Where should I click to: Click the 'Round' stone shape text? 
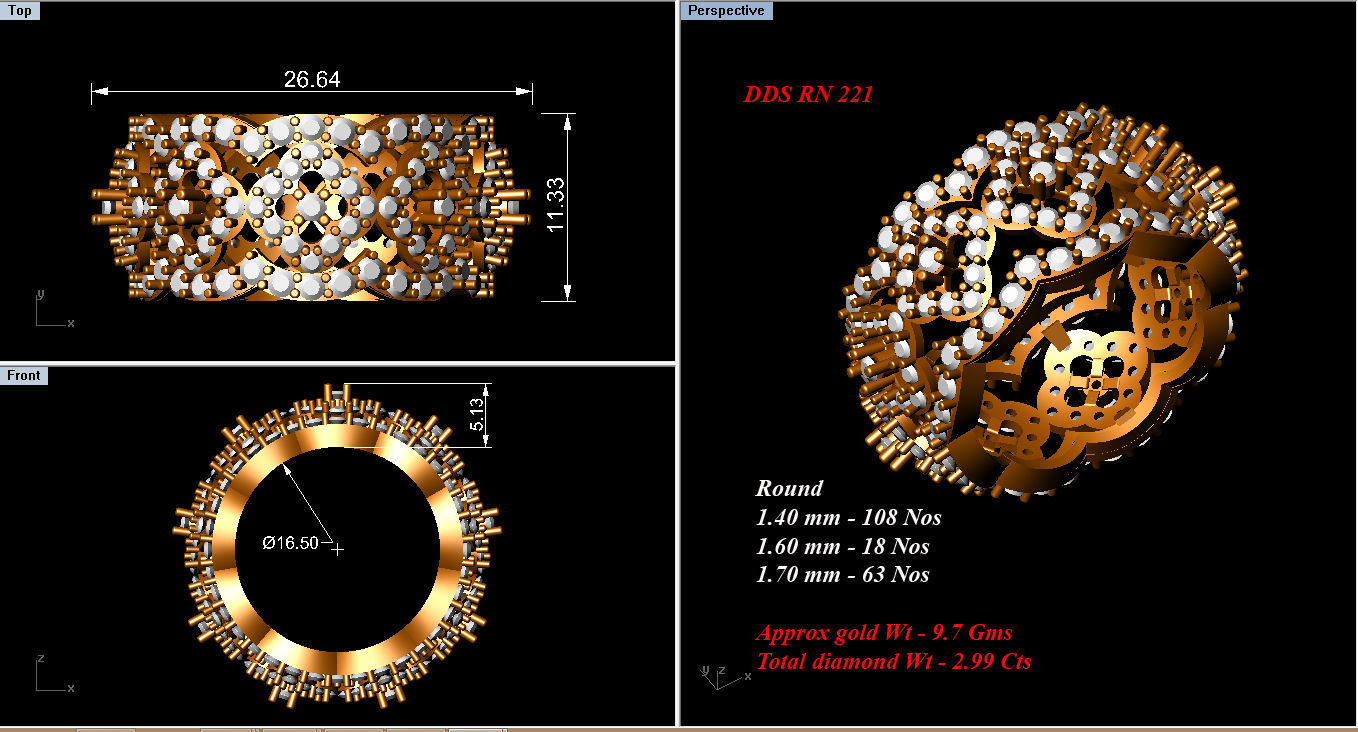789,488
